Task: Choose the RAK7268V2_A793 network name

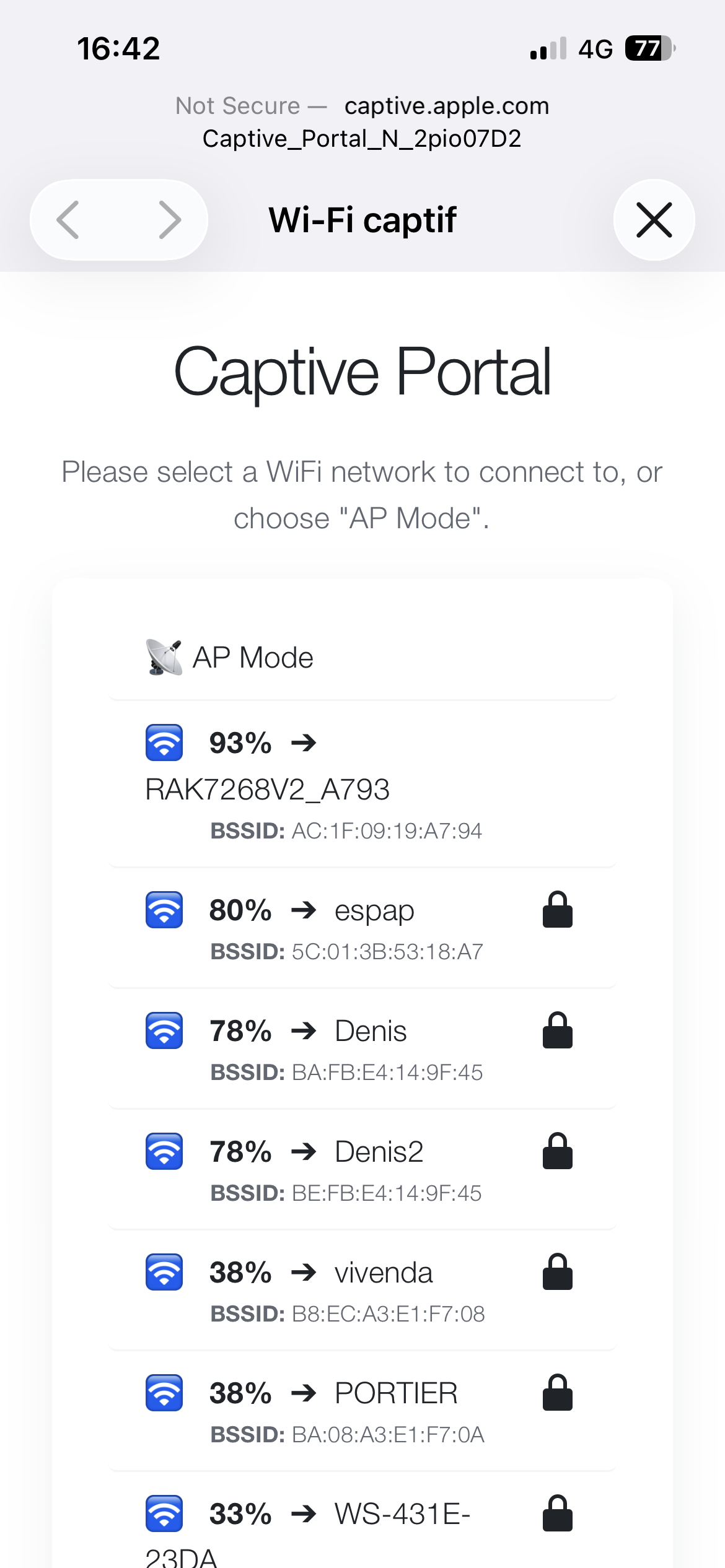Action: (267, 790)
